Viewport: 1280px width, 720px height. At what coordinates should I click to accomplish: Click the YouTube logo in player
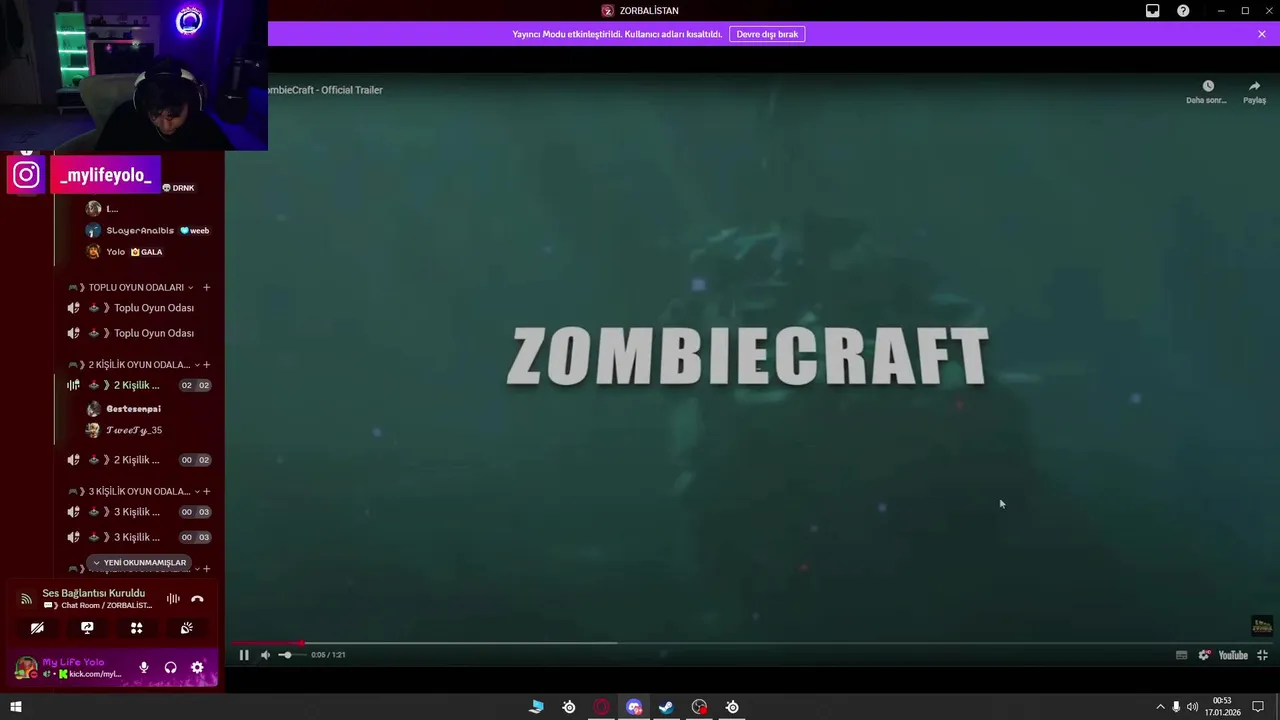pos(1233,655)
